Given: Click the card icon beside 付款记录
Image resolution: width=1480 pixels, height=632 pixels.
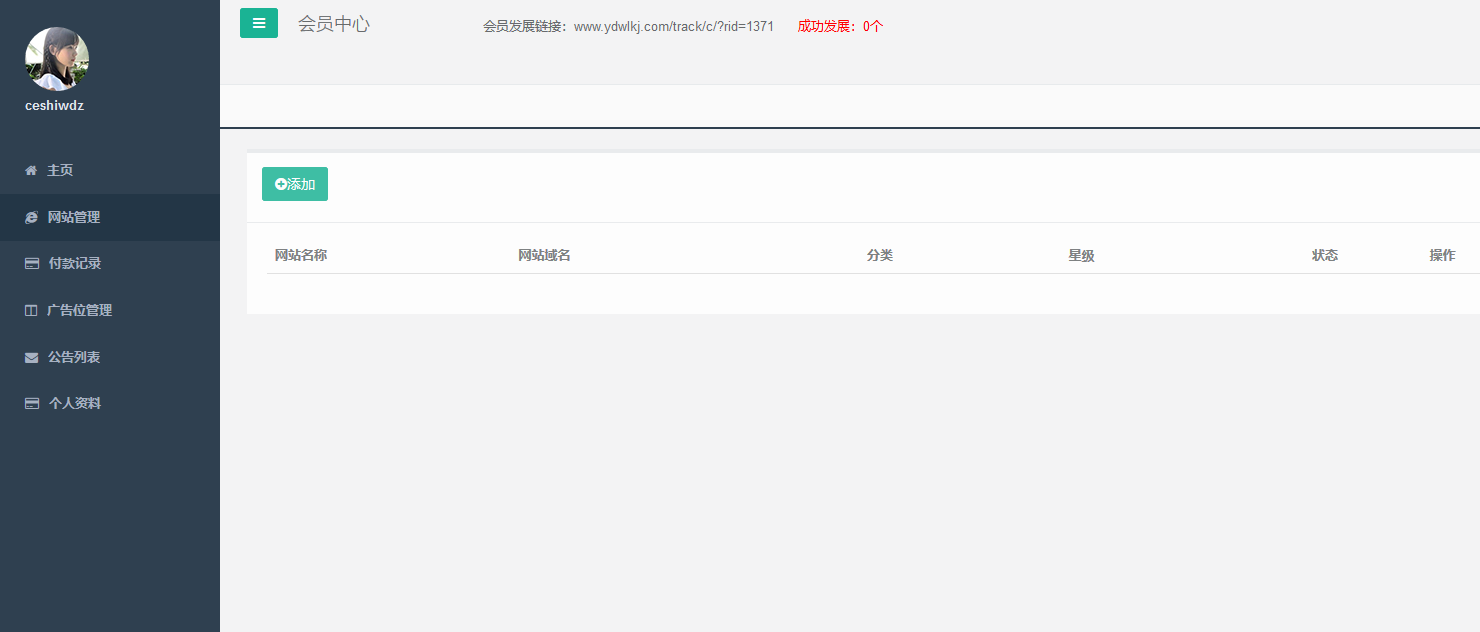Looking at the screenshot, I should coord(32,264).
